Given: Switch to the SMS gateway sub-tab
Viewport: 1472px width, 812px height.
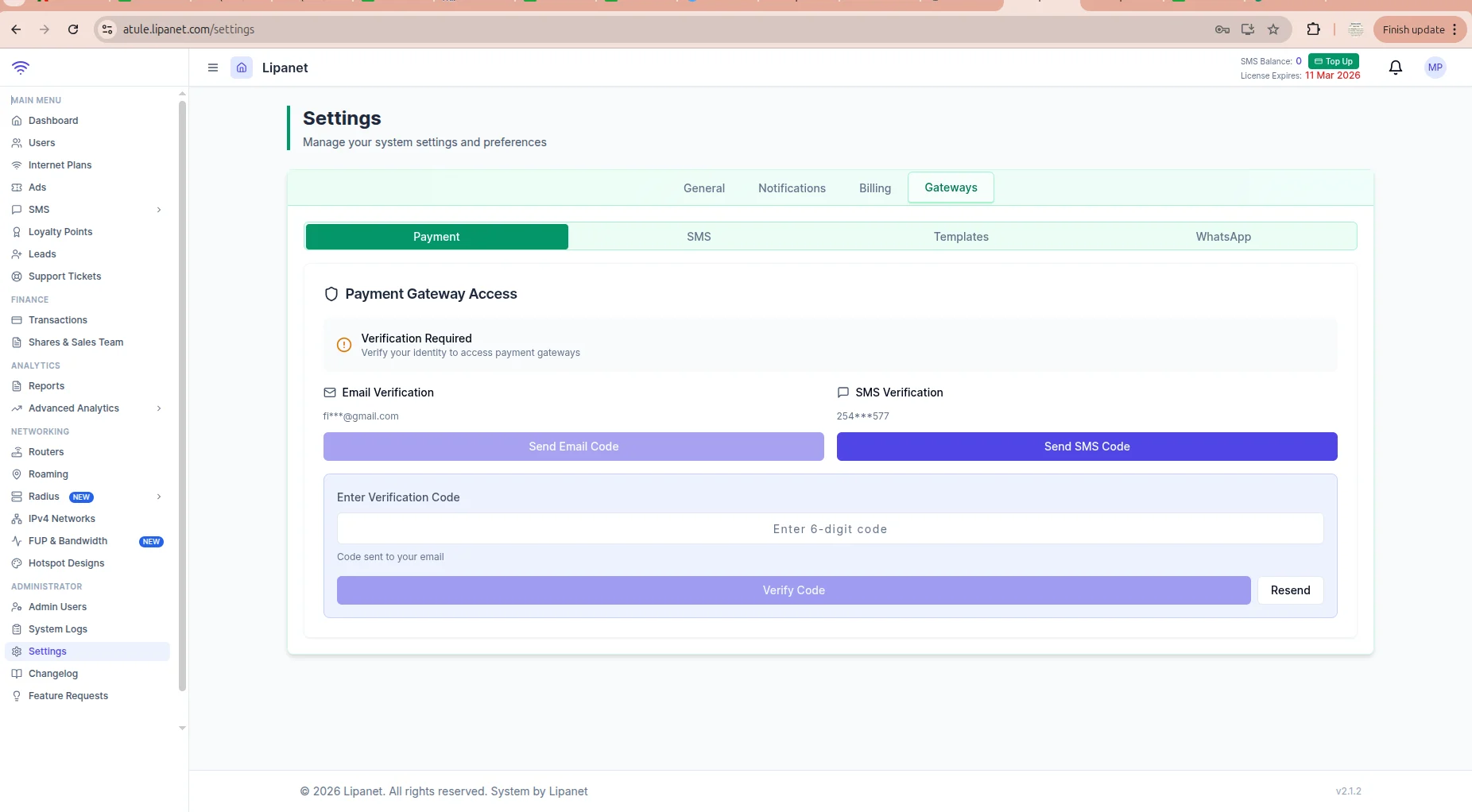Looking at the screenshot, I should tap(699, 237).
